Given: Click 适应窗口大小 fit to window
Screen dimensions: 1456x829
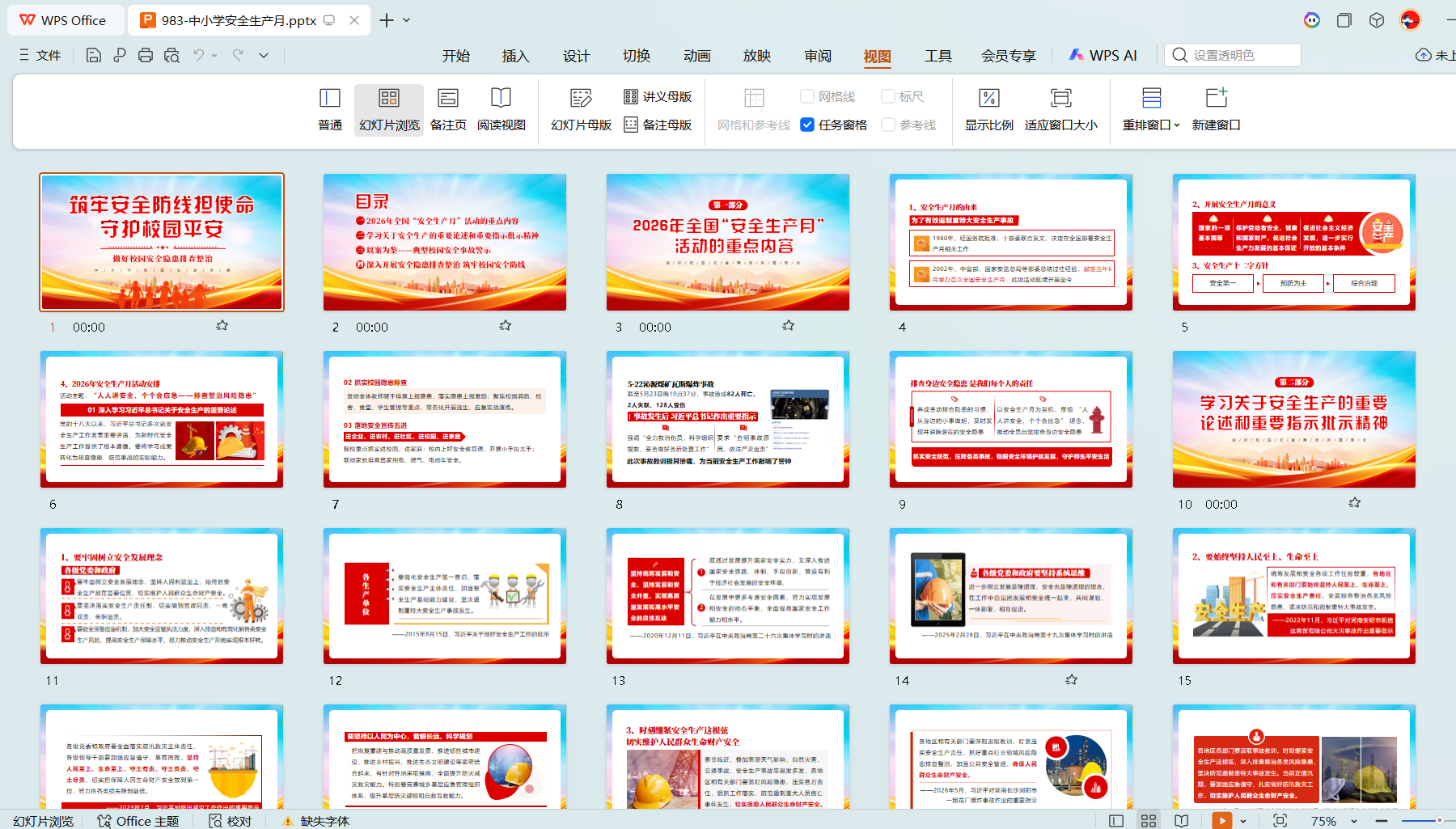Looking at the screenshot, I should [x=1060, y=109].
